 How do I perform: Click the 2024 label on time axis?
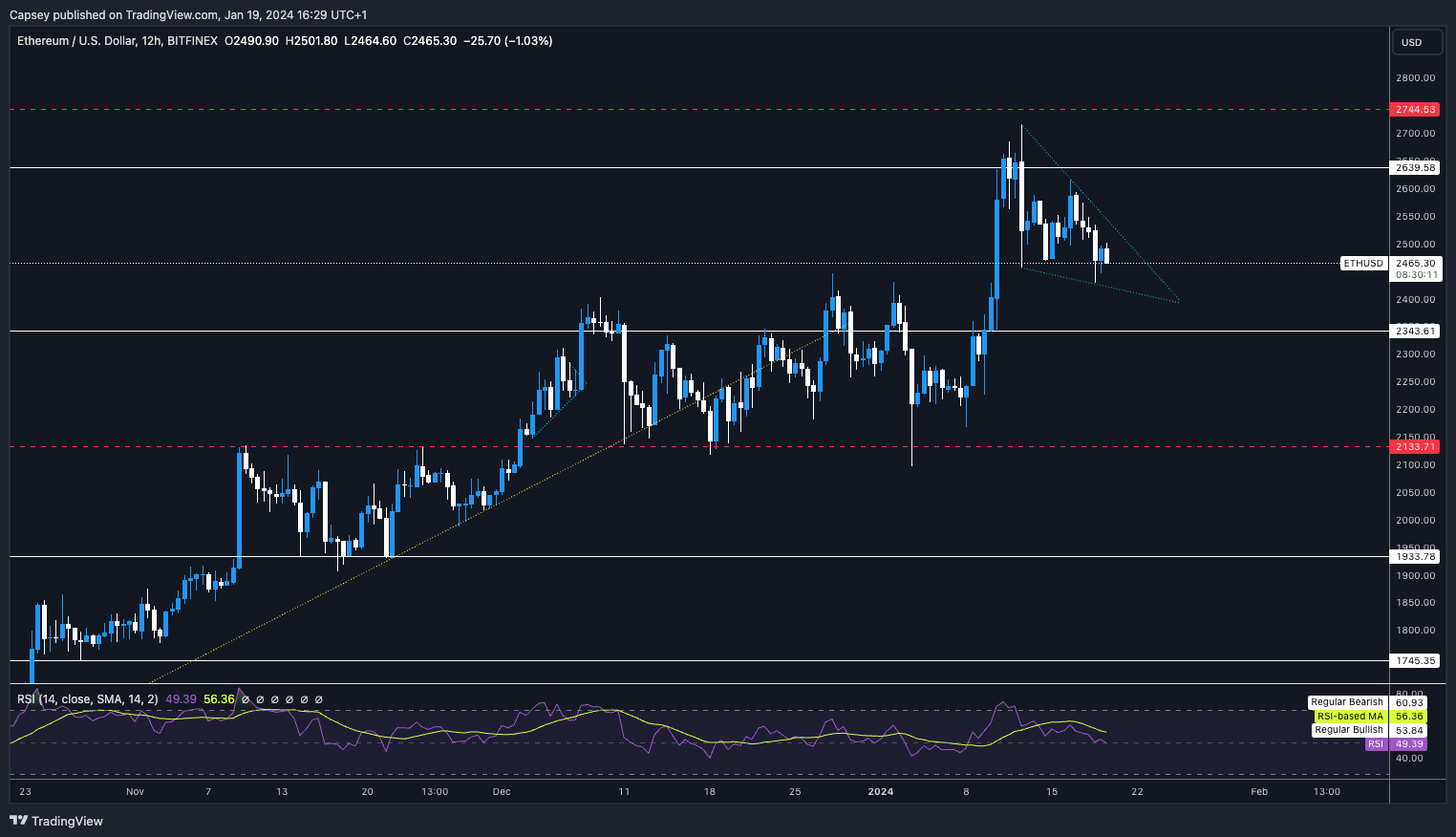pos(880,791)
